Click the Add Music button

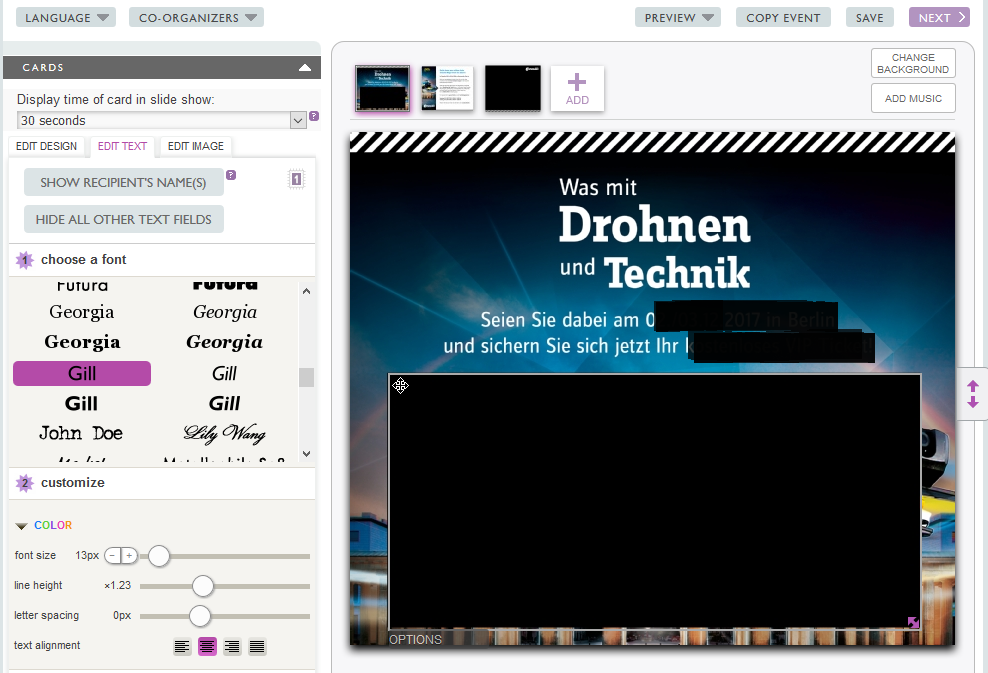tap(913, 98)
